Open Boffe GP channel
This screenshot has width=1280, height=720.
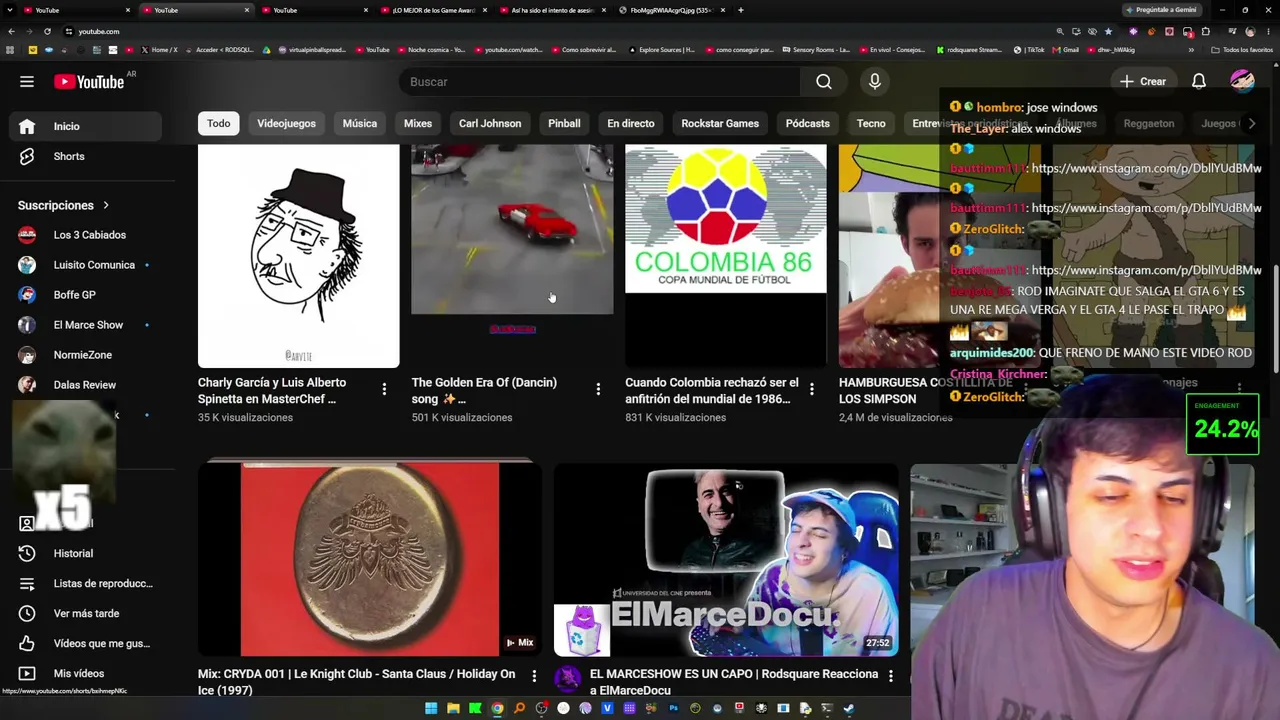[86, 295]
